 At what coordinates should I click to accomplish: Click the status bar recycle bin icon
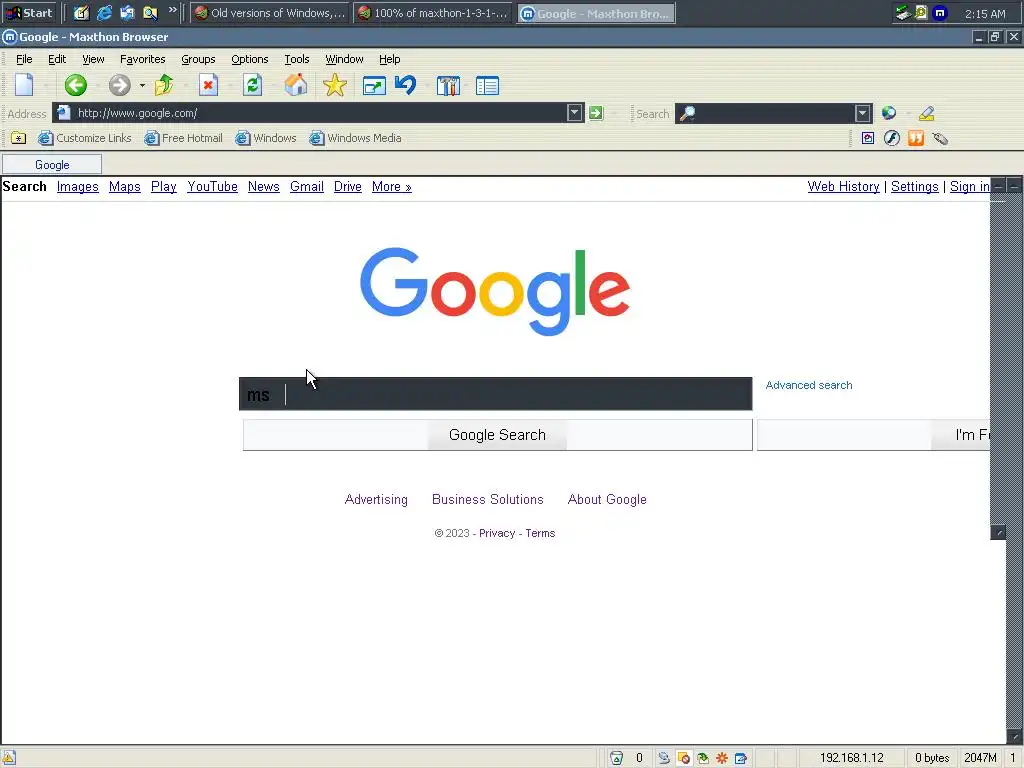(x=616, y=758)
